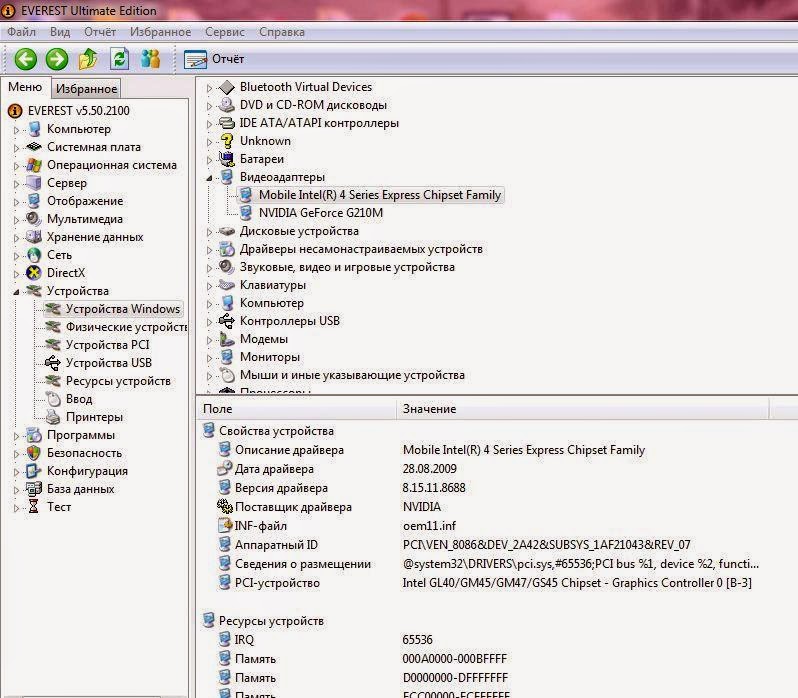Image resolution: width=798 pixels, height=698 pixels.
Task: Click the Значение column header
Action: pos(583,409)
